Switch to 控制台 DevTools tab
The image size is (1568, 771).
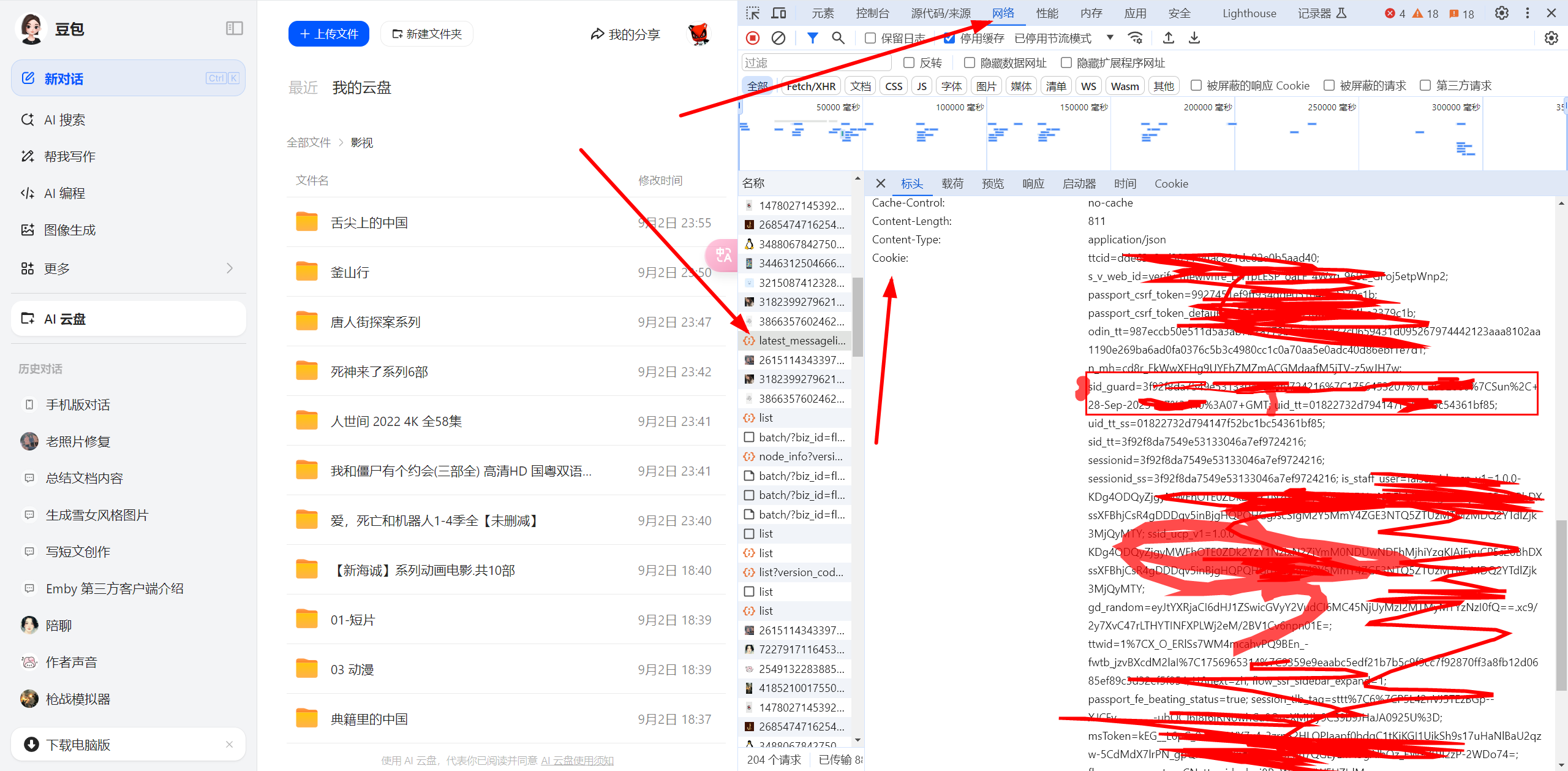[x=873, y=13]
